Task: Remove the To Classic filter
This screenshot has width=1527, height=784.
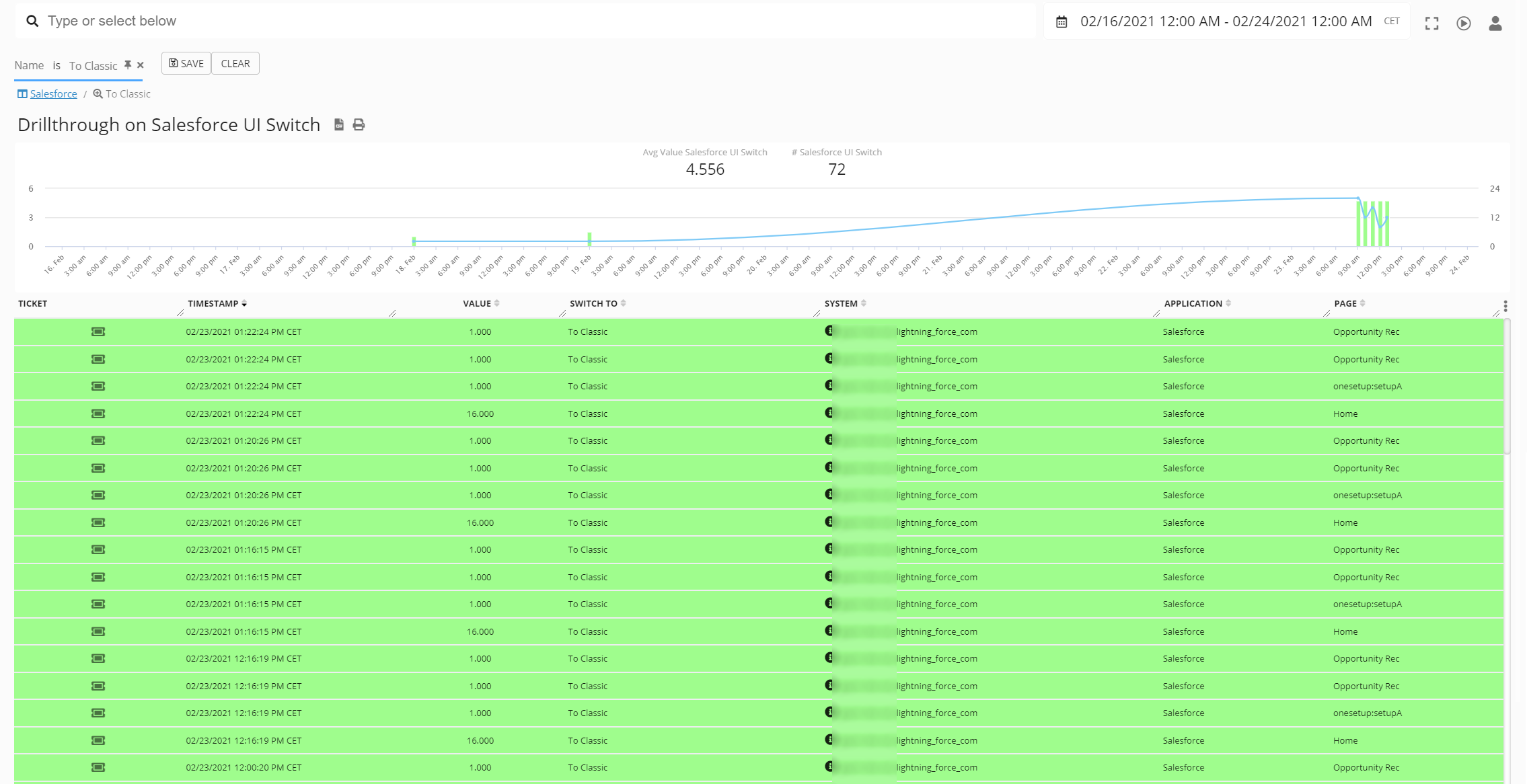Action: 140,65
